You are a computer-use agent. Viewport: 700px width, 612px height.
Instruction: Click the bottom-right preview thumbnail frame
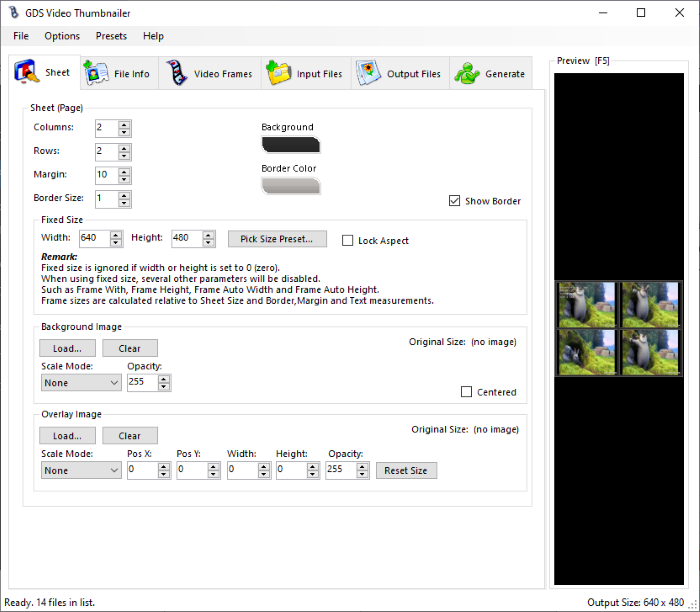pyautogui.click(x=650, y=352)
